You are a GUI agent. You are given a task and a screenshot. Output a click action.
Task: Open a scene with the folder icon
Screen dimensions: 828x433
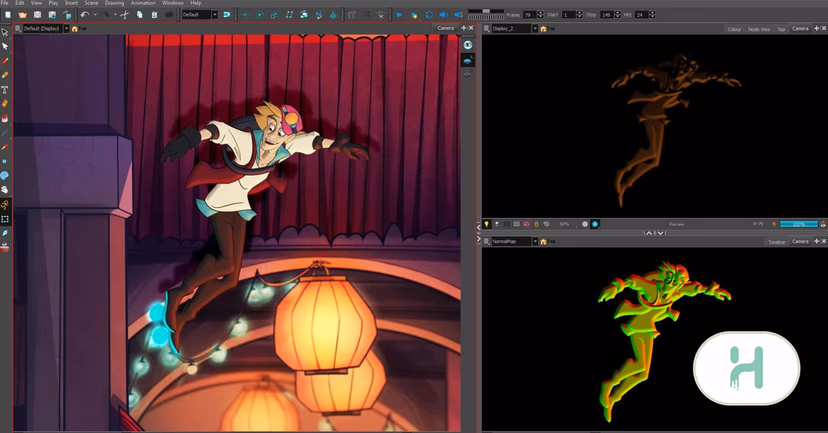[22, 15]
